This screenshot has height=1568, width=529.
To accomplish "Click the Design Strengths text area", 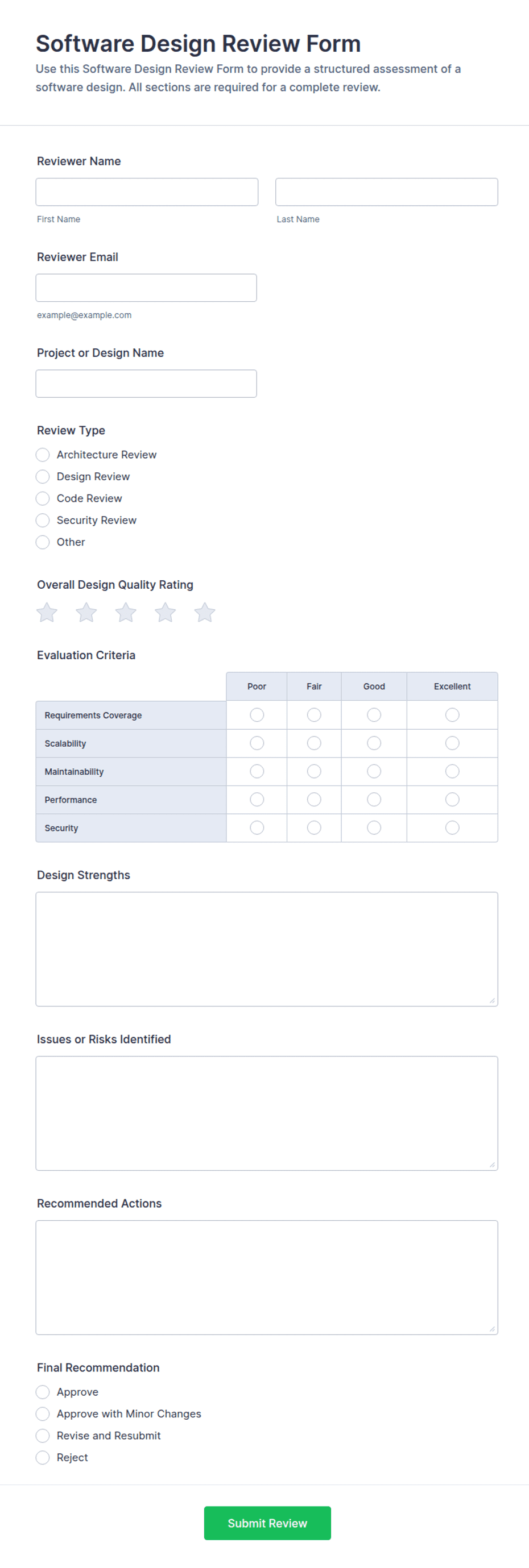I will (x=267, y=949).
